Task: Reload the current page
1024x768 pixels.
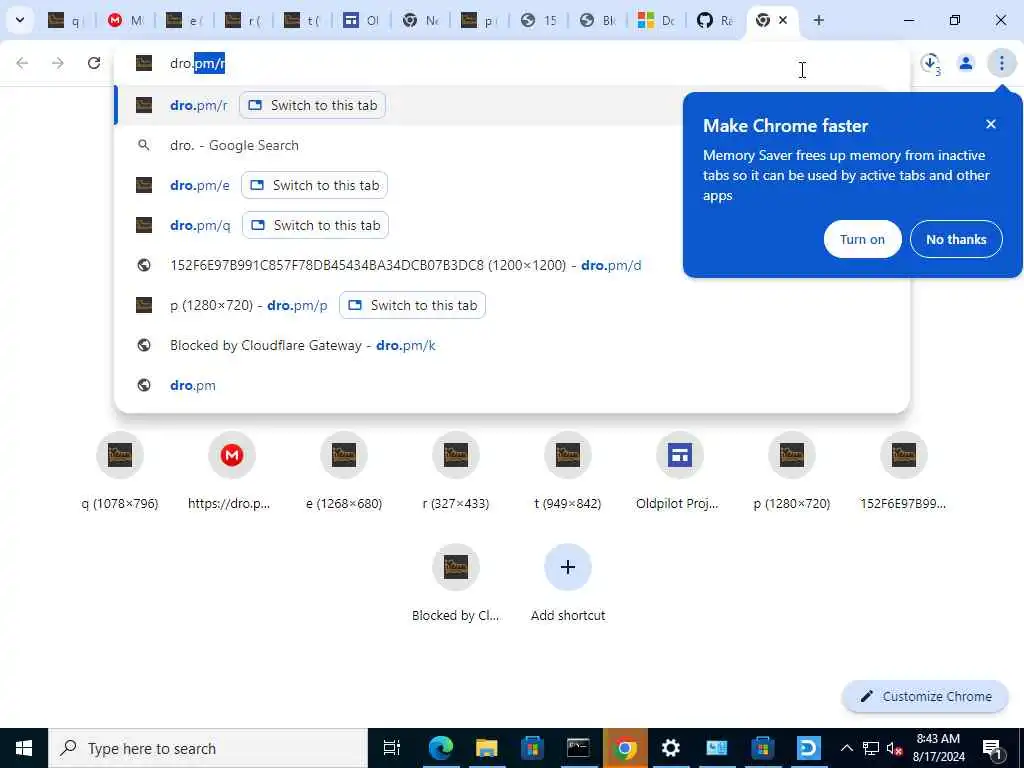Action: pos(94,63)
